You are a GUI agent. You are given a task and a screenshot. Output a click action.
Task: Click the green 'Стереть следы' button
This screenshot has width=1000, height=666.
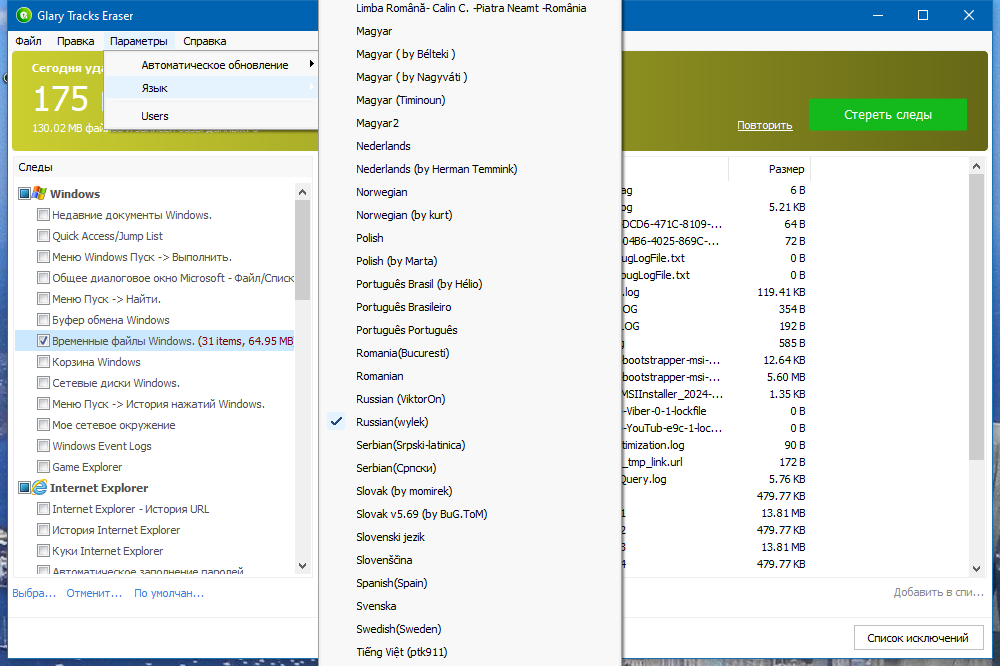(888, 115)
